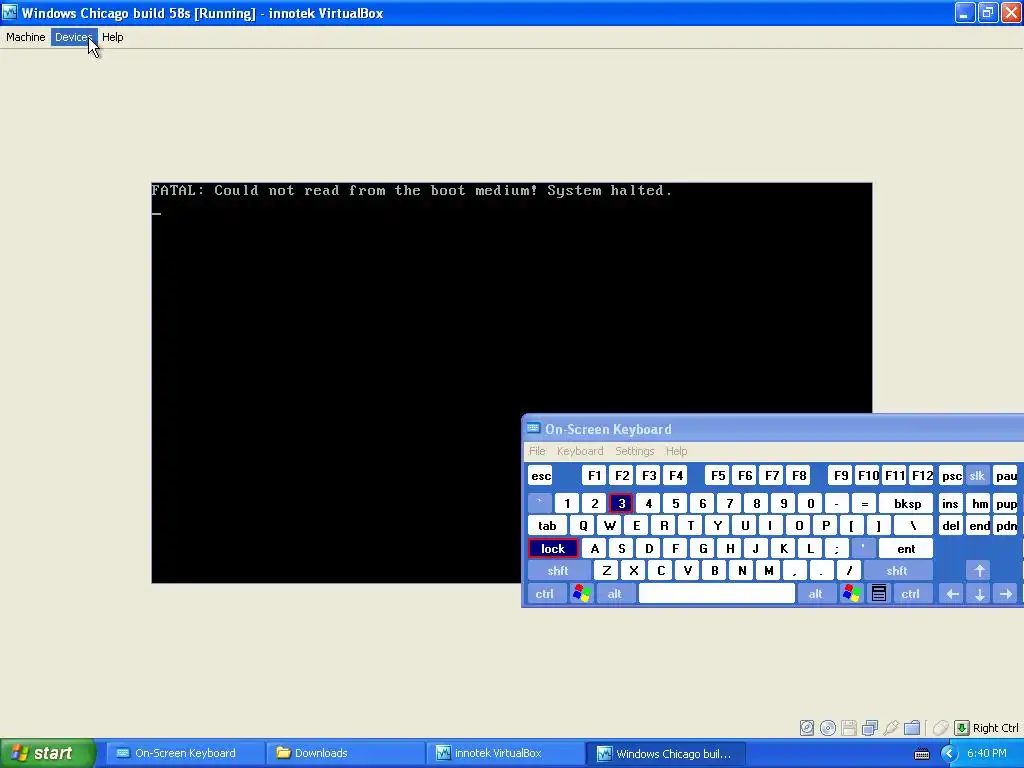Click the application menu key icon
This screenshot has width=1024, height=768.
click(879, 594)
